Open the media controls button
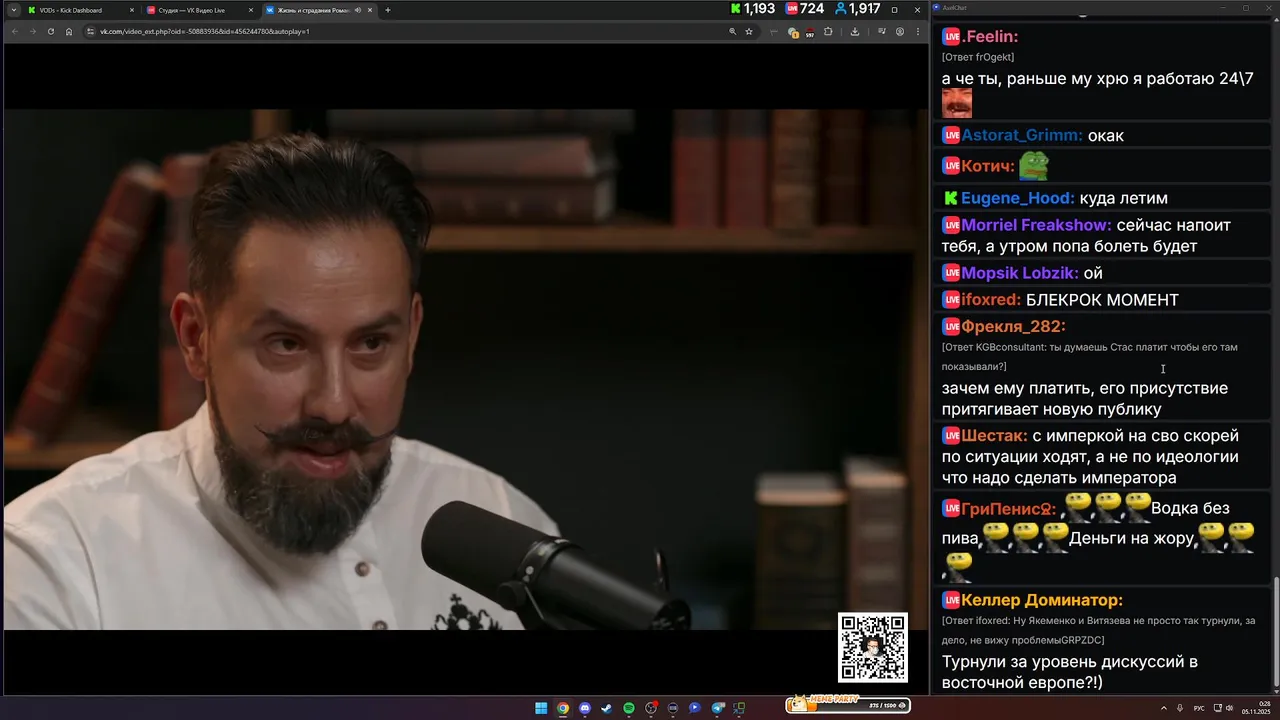The image size is (1280, 720). click(881, 31)
